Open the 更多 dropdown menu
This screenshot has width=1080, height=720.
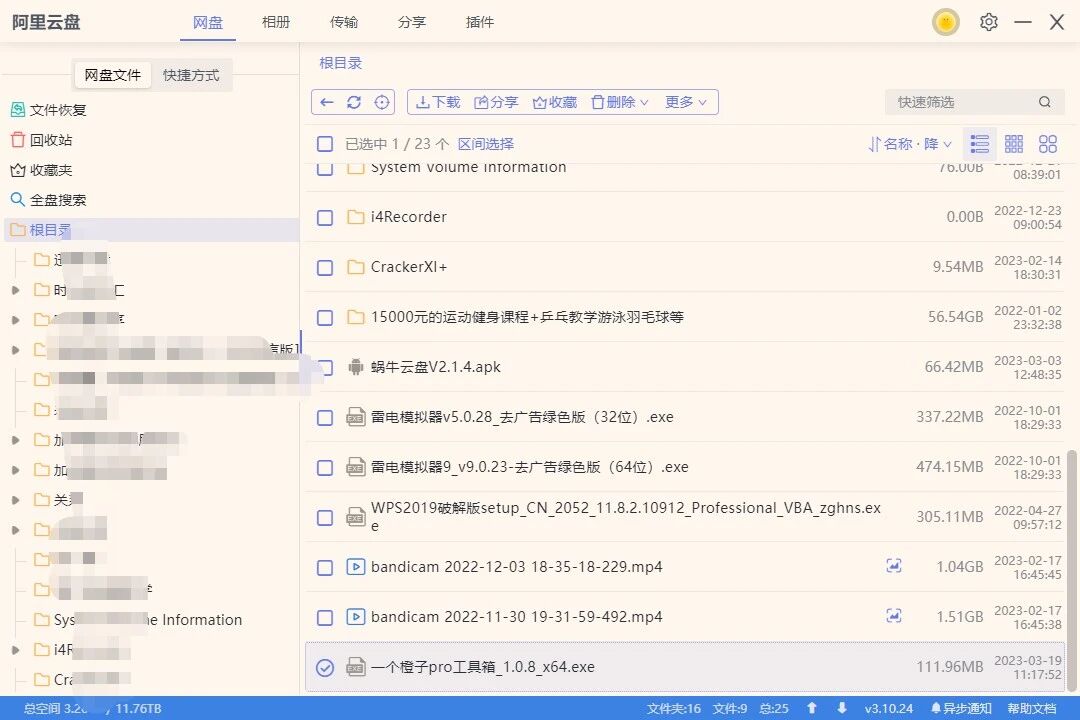pos(686,102)
